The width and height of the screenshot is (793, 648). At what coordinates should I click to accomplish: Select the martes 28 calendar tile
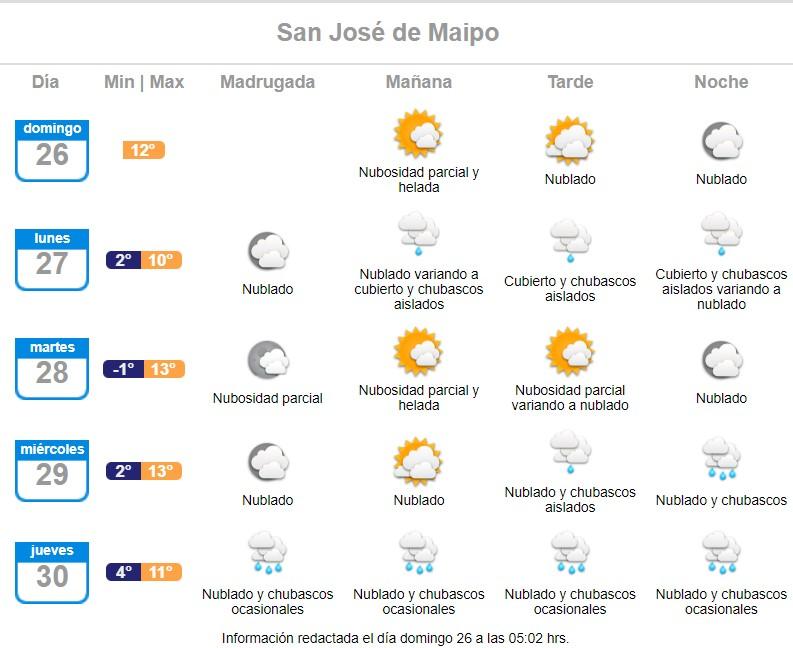(x=52, y=368)
